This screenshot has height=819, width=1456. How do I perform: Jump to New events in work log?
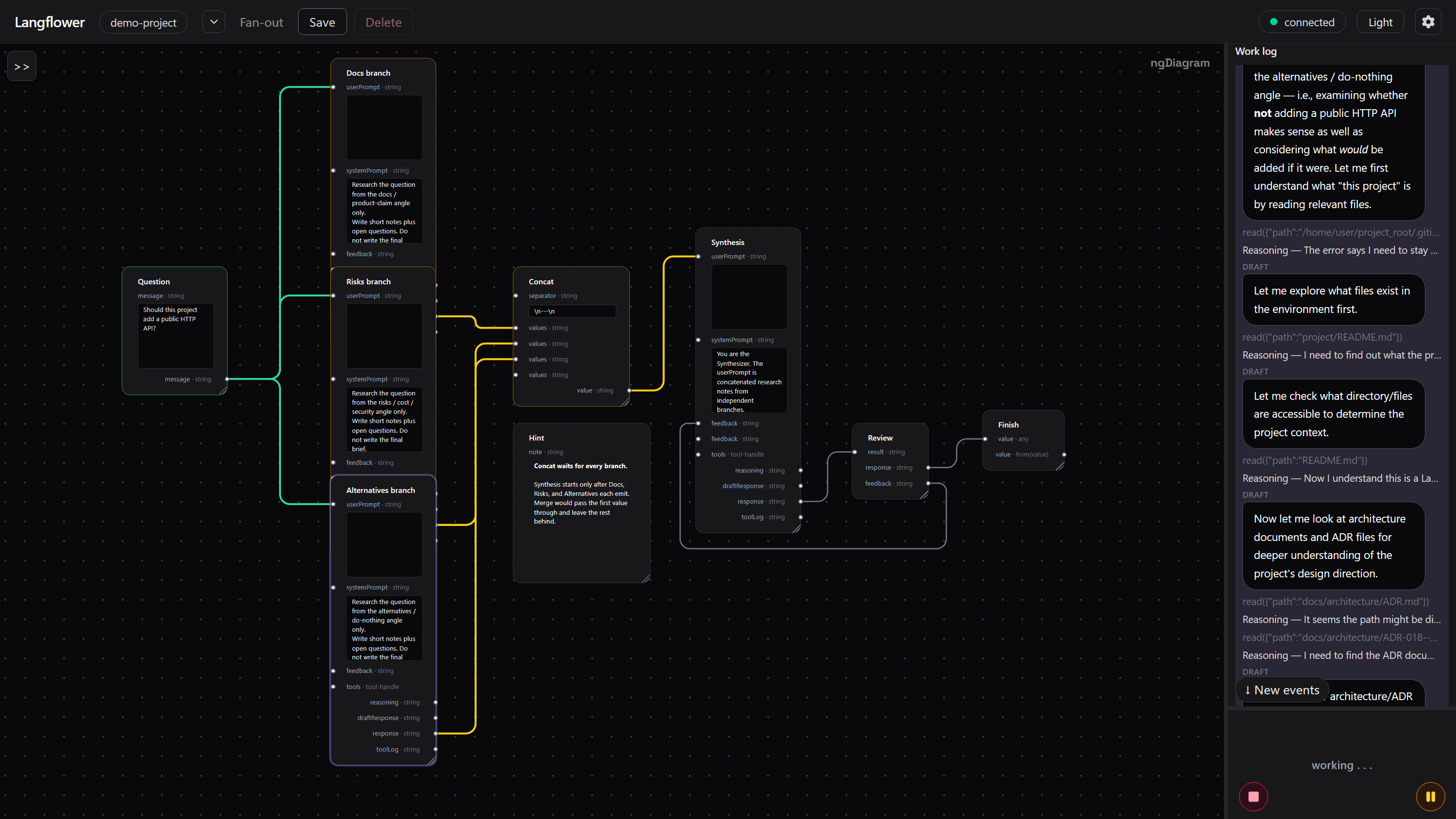point(1281,690)
